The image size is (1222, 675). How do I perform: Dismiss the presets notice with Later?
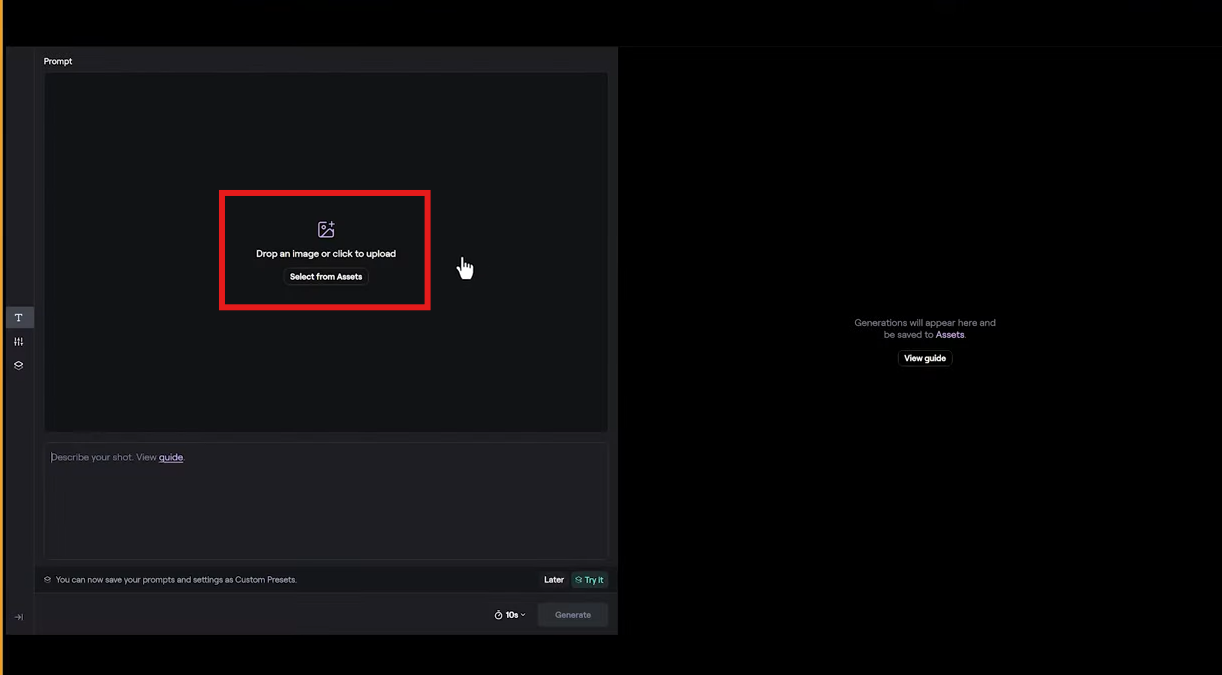554,580
